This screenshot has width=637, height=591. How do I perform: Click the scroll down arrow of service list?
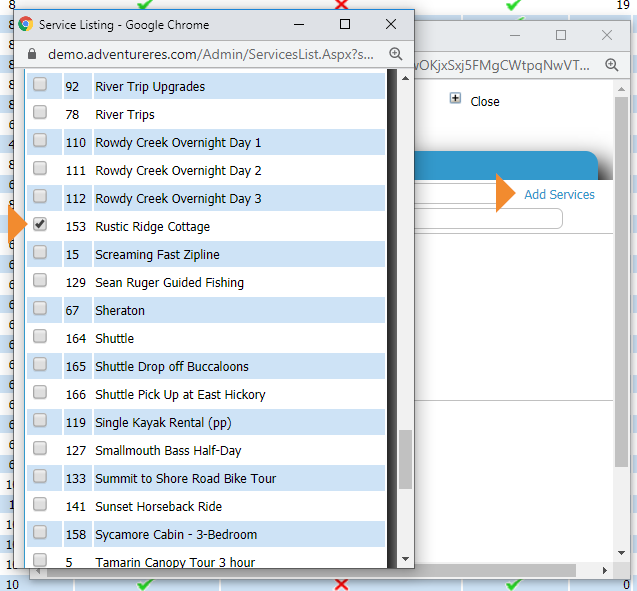tap(405, 559)
